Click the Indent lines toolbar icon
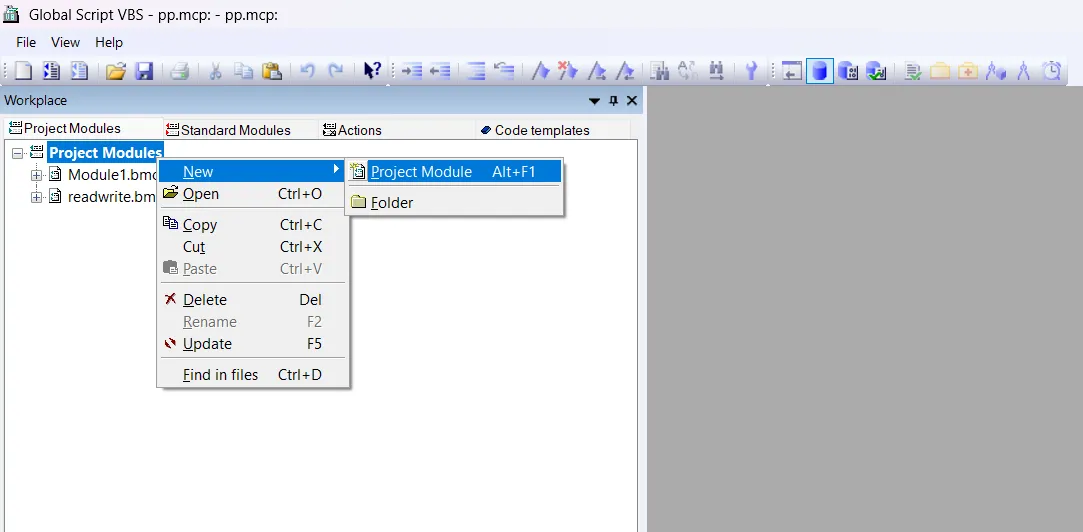The width and height of the screenshot is (1083, 532). 412,70
